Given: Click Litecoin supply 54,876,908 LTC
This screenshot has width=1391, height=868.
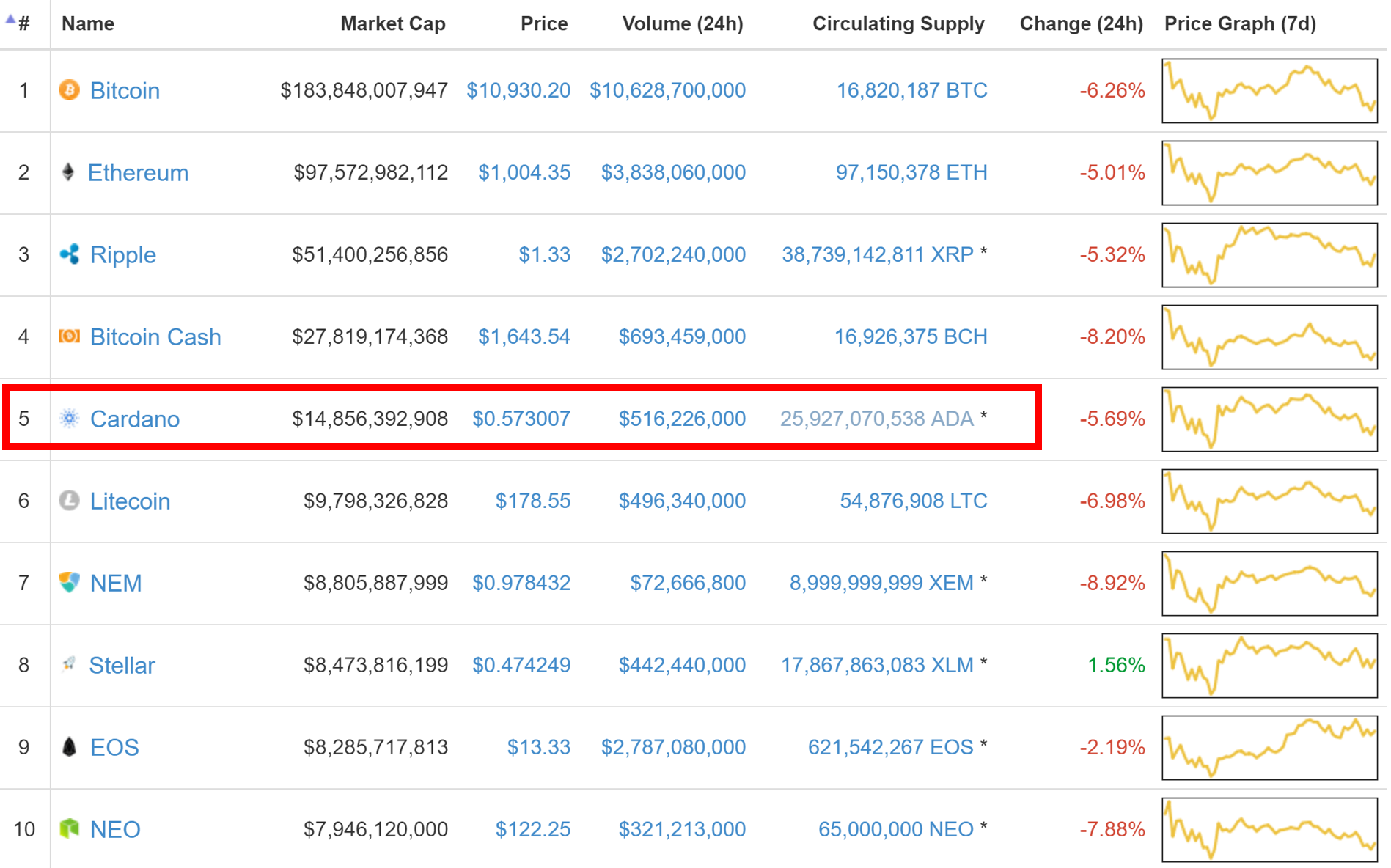Looking at the screenshot, I should [x=914, y=501].
